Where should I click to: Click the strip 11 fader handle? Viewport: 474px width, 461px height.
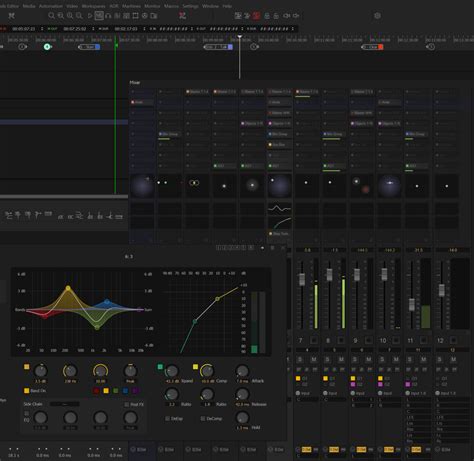pos(412,304)
